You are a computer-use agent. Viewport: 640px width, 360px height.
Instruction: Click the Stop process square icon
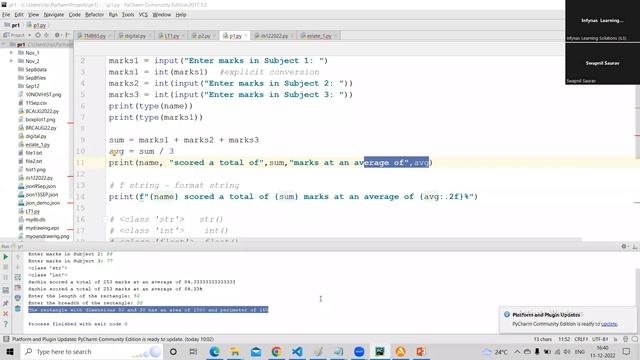click(6, 267)
